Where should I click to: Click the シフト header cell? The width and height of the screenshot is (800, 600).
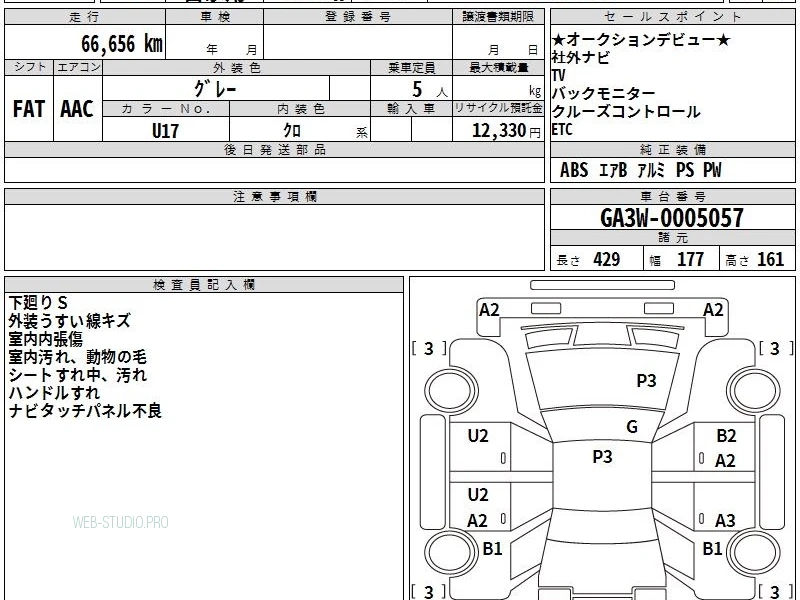click(x=29, y=67)
